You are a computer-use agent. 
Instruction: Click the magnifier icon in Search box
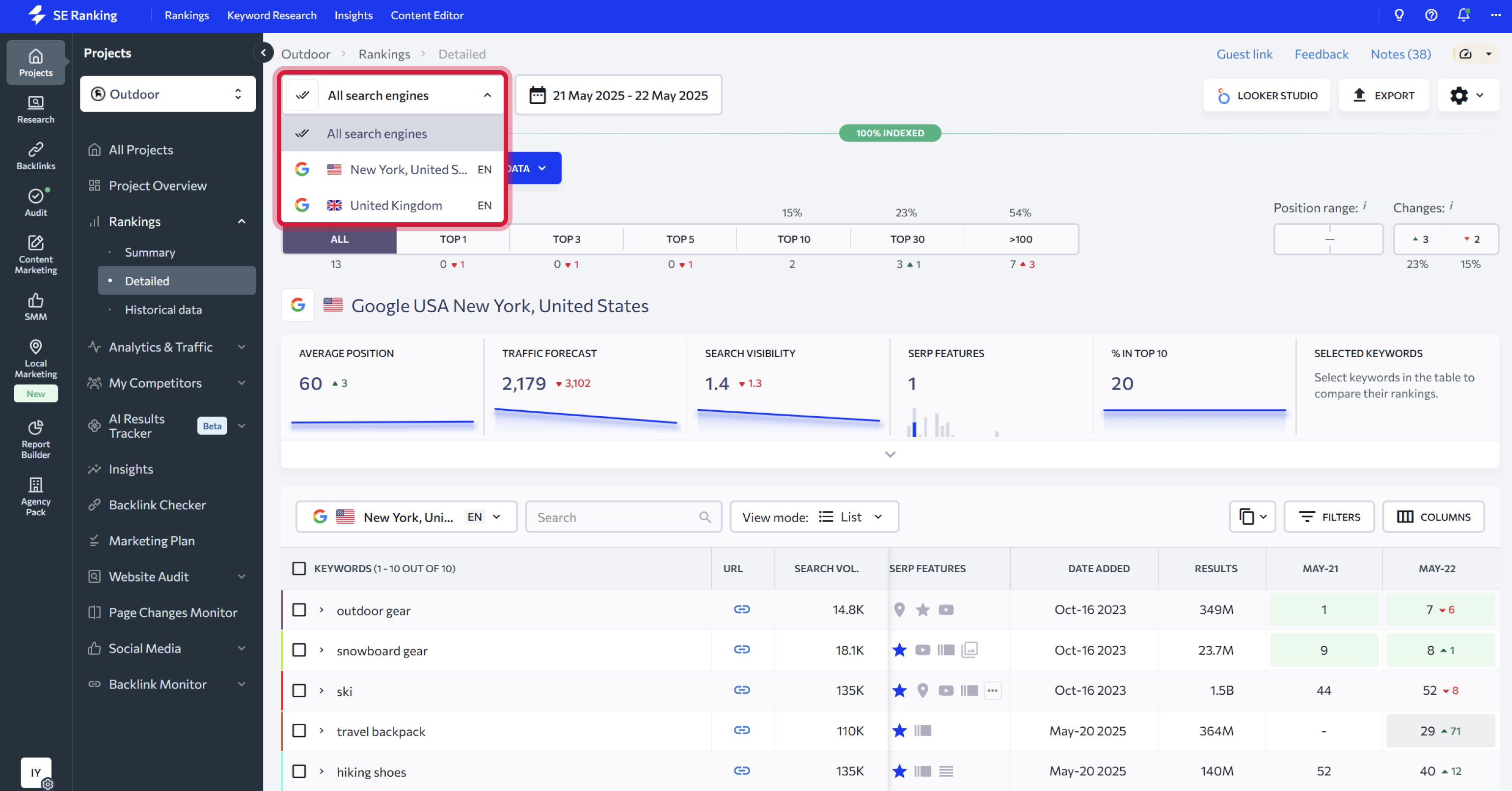click(705, 518)
